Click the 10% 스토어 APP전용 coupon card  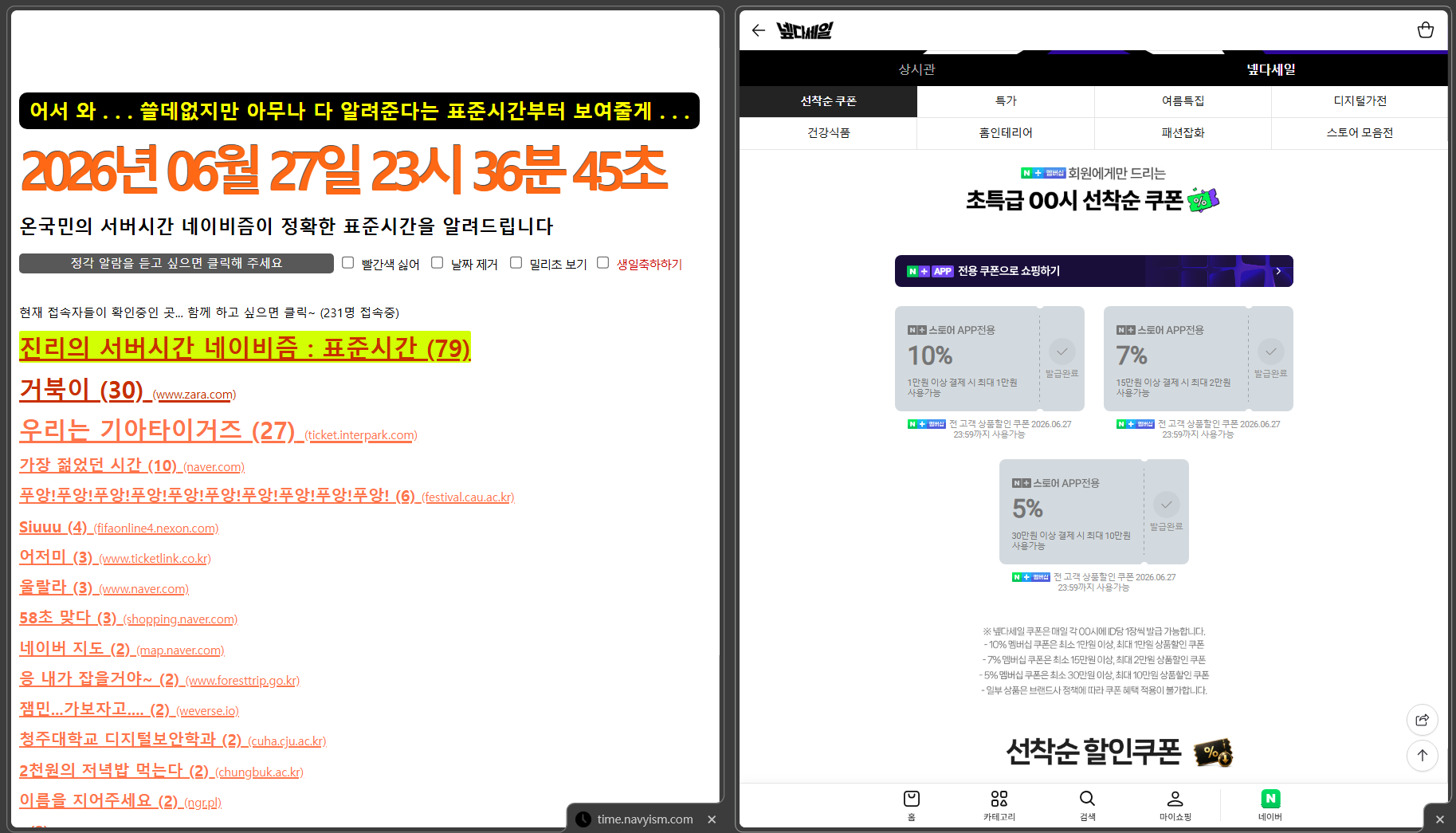coord(990,359)
